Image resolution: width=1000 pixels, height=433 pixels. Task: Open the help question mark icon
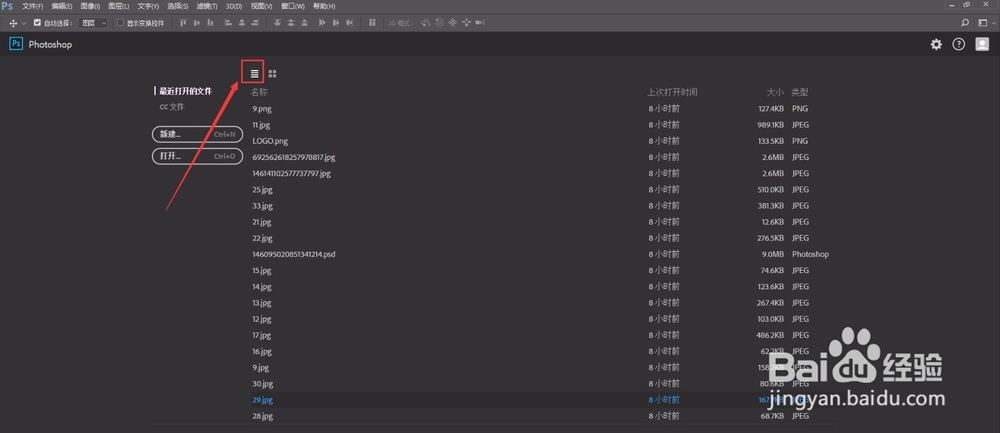[959, 44]
